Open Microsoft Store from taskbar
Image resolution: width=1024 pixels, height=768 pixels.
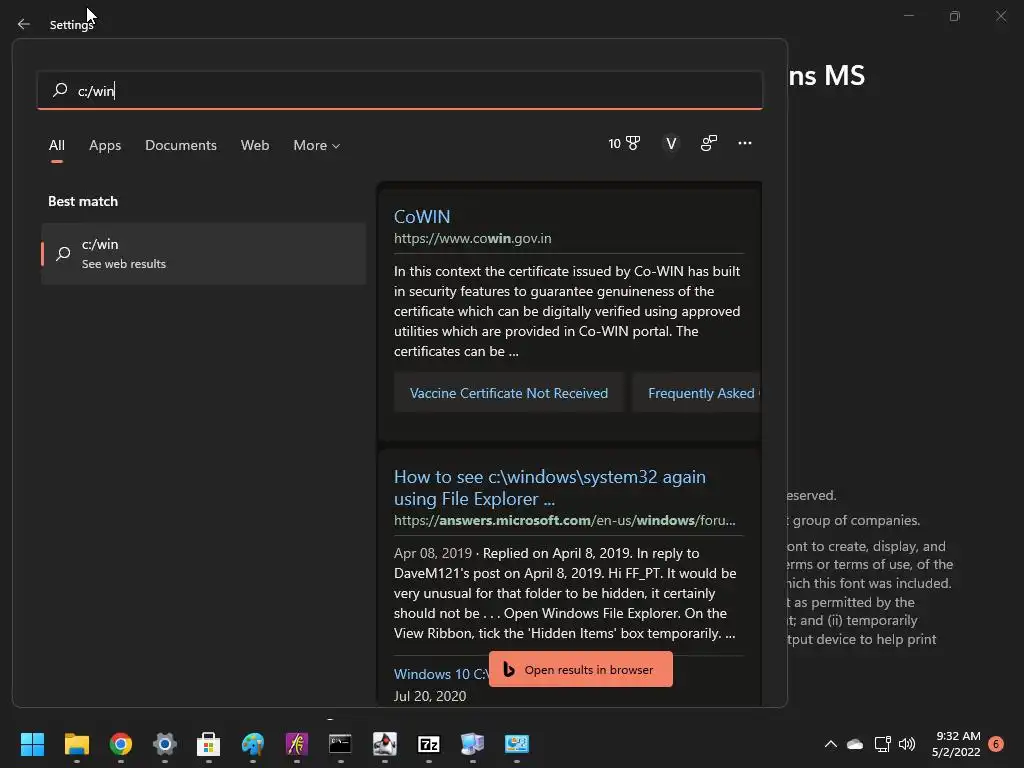pos(208,744)
